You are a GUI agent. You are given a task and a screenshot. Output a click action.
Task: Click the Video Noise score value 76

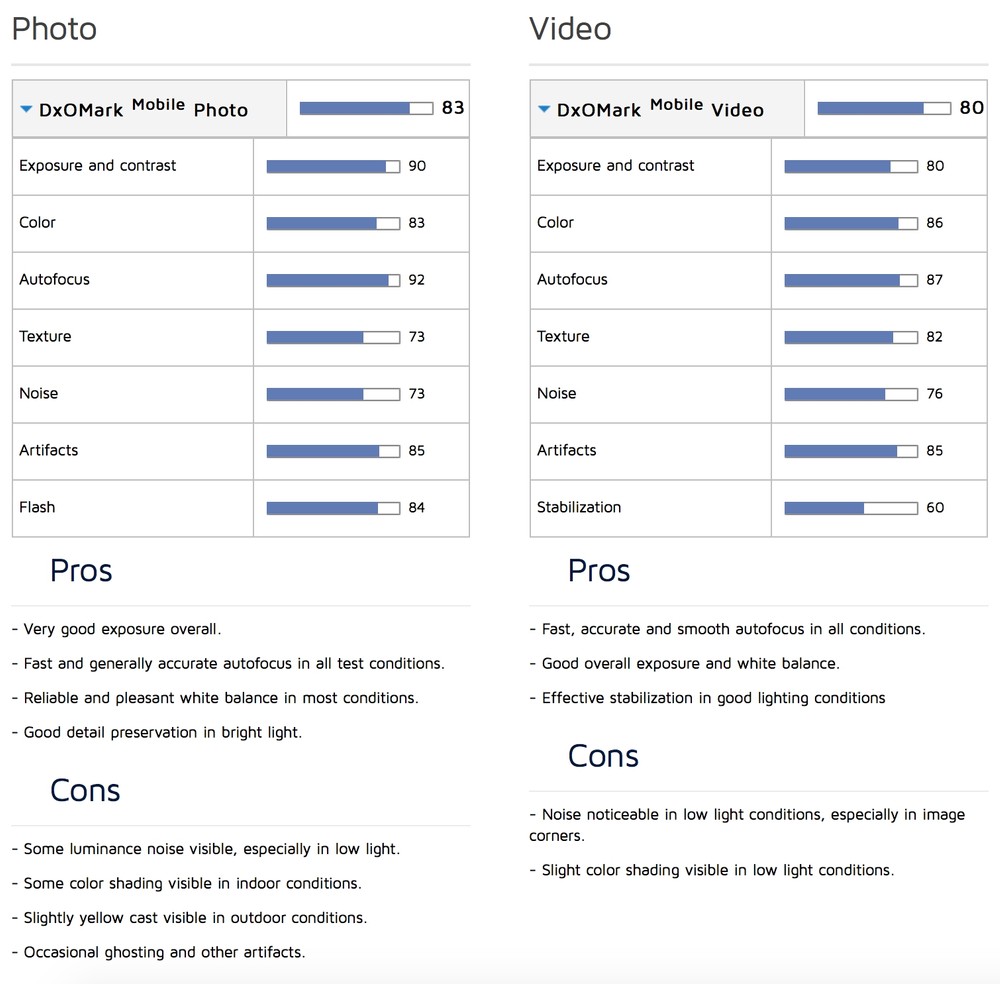[934, 393]
